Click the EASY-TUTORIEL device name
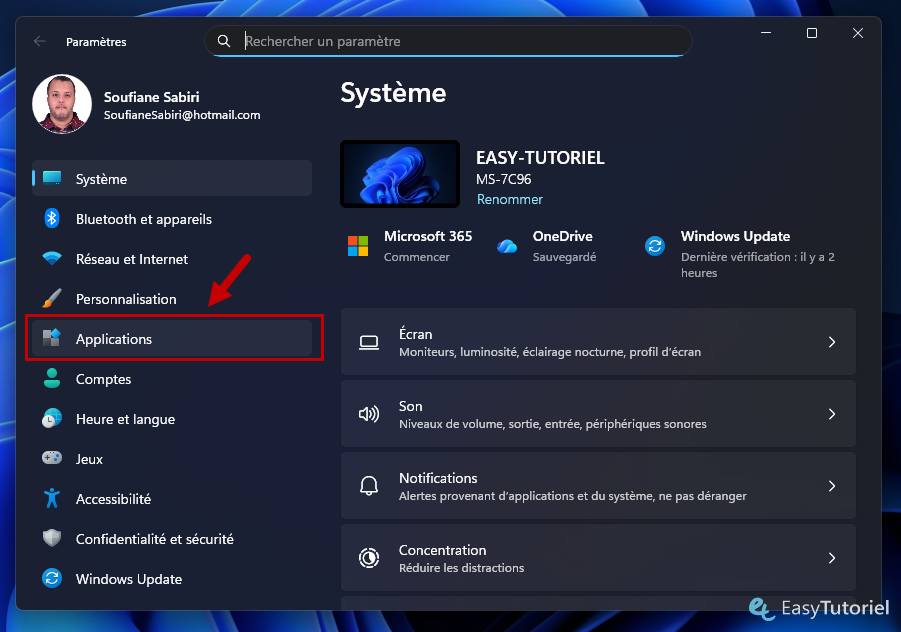 (540, 157)
